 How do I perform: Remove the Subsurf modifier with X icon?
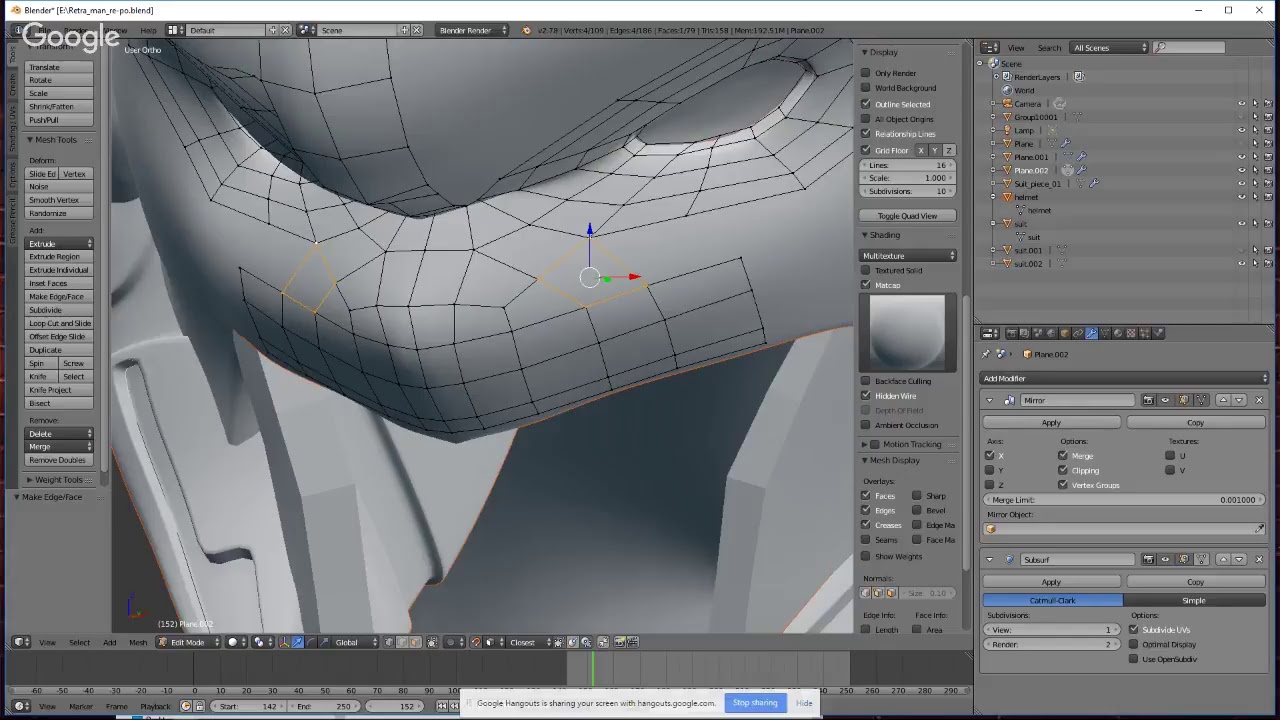[x=1259, y=559]
